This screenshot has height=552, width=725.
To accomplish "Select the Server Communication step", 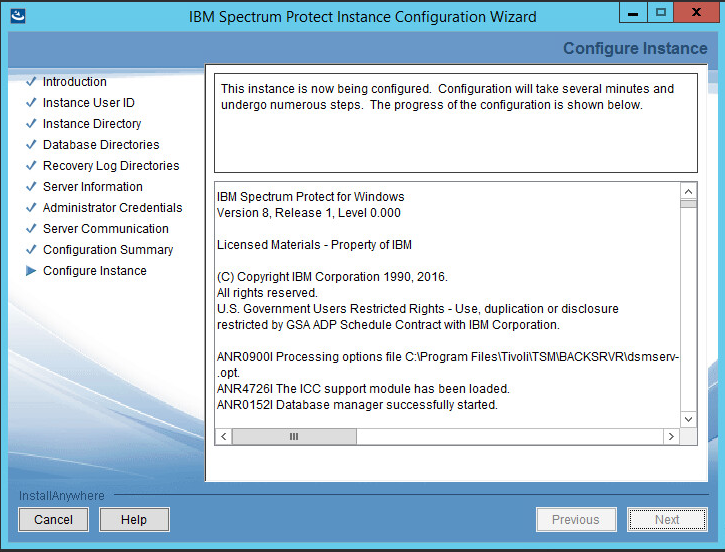I will click(x=105, y=229).
